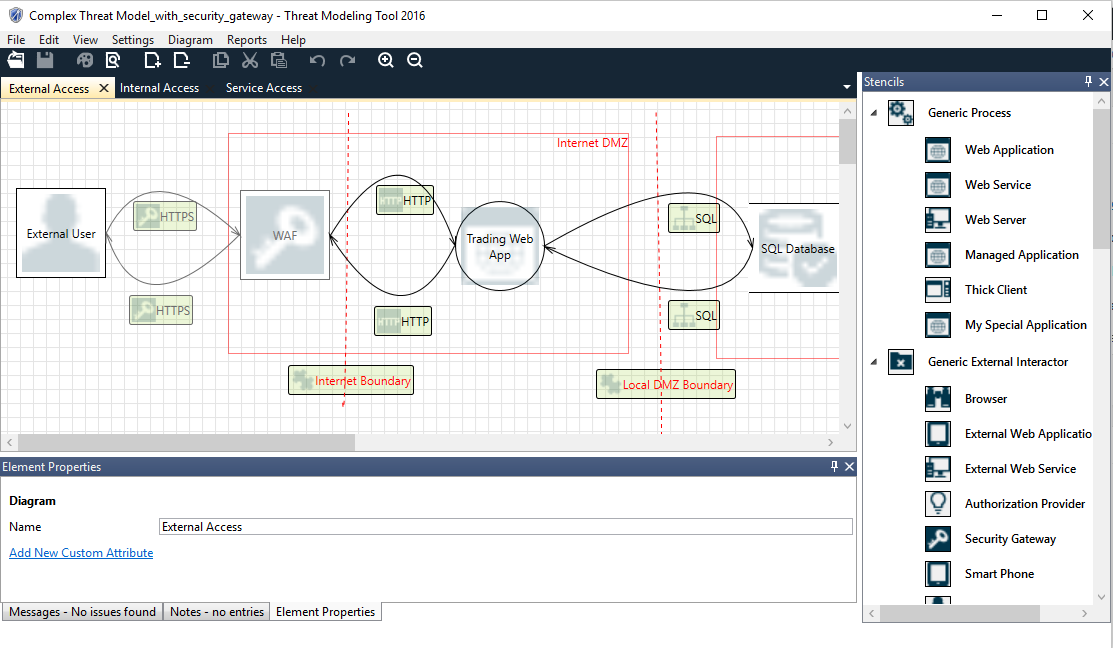This screenshot has width=1113, height=648.
Task: Select the WAF element in diagram
Action: 285,235
